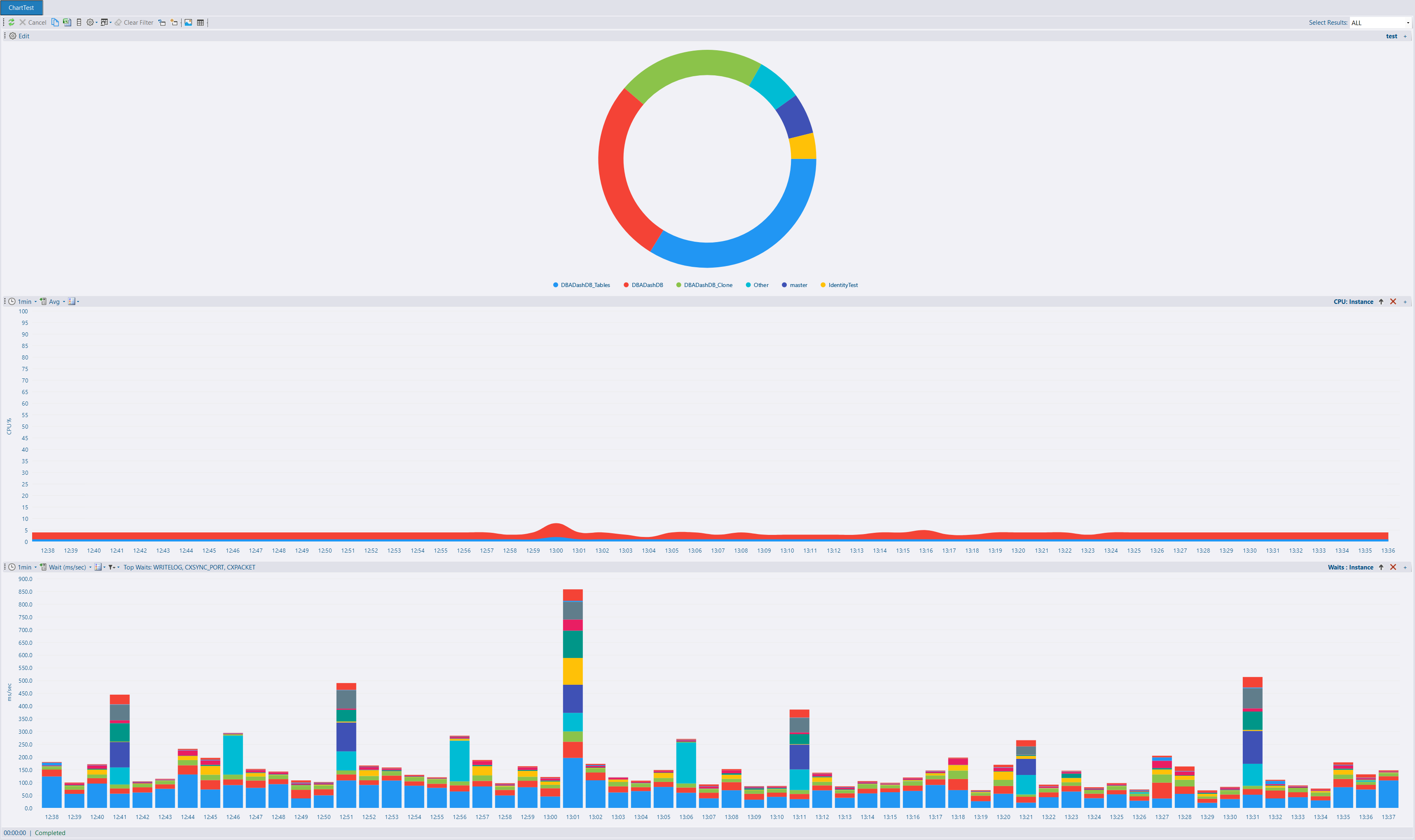Click the tallest 13:01 waits bar

tap(573, 698)
